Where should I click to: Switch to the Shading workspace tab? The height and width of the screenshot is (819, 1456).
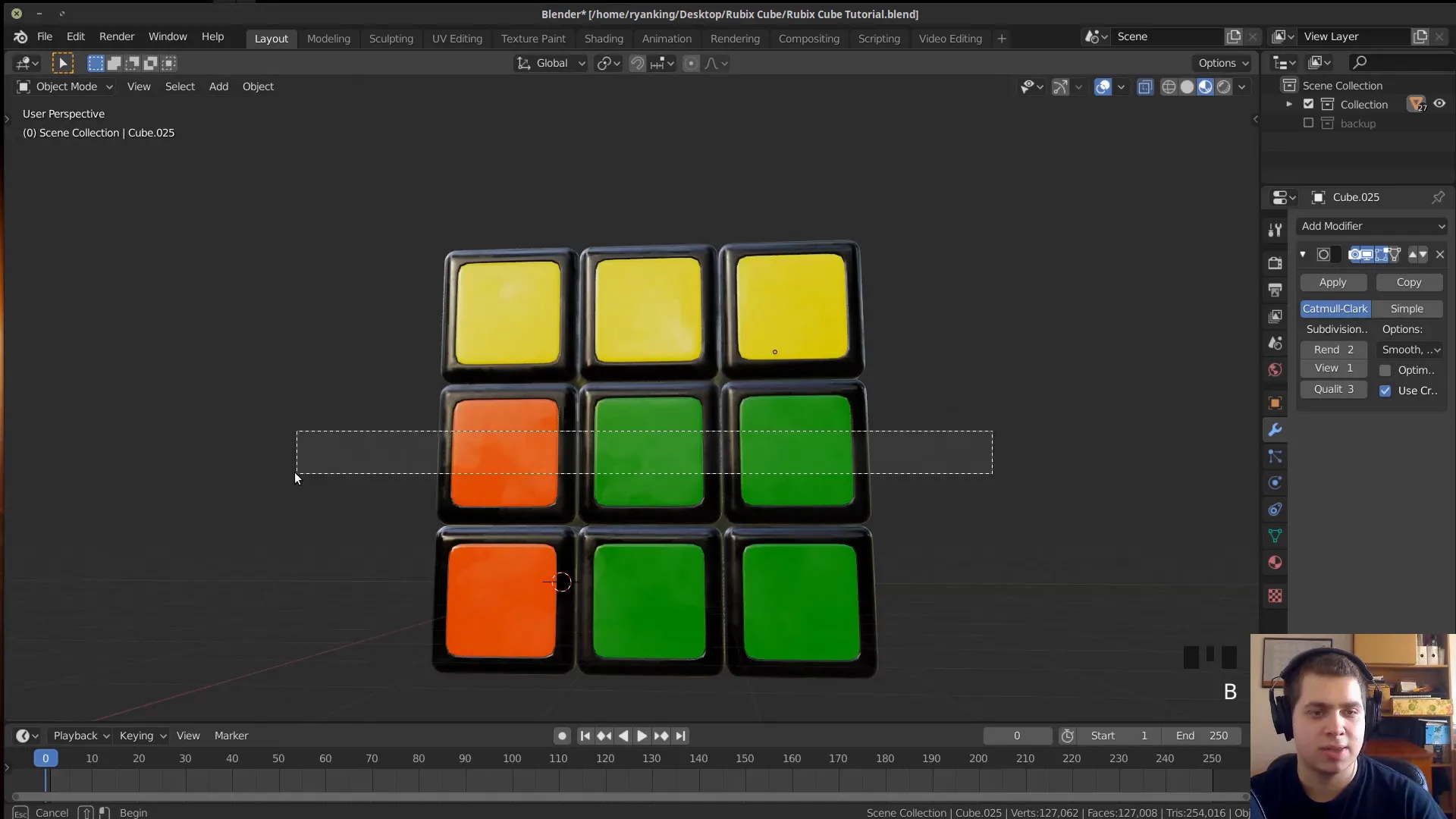click(604, 39)
